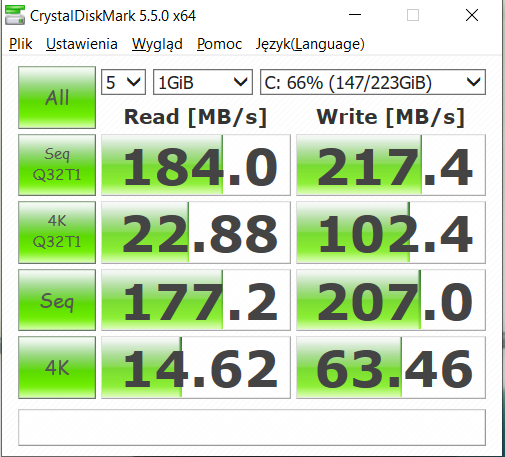
Task: Close the CrystalDiskMark window
Action: (x=472, y=15)
